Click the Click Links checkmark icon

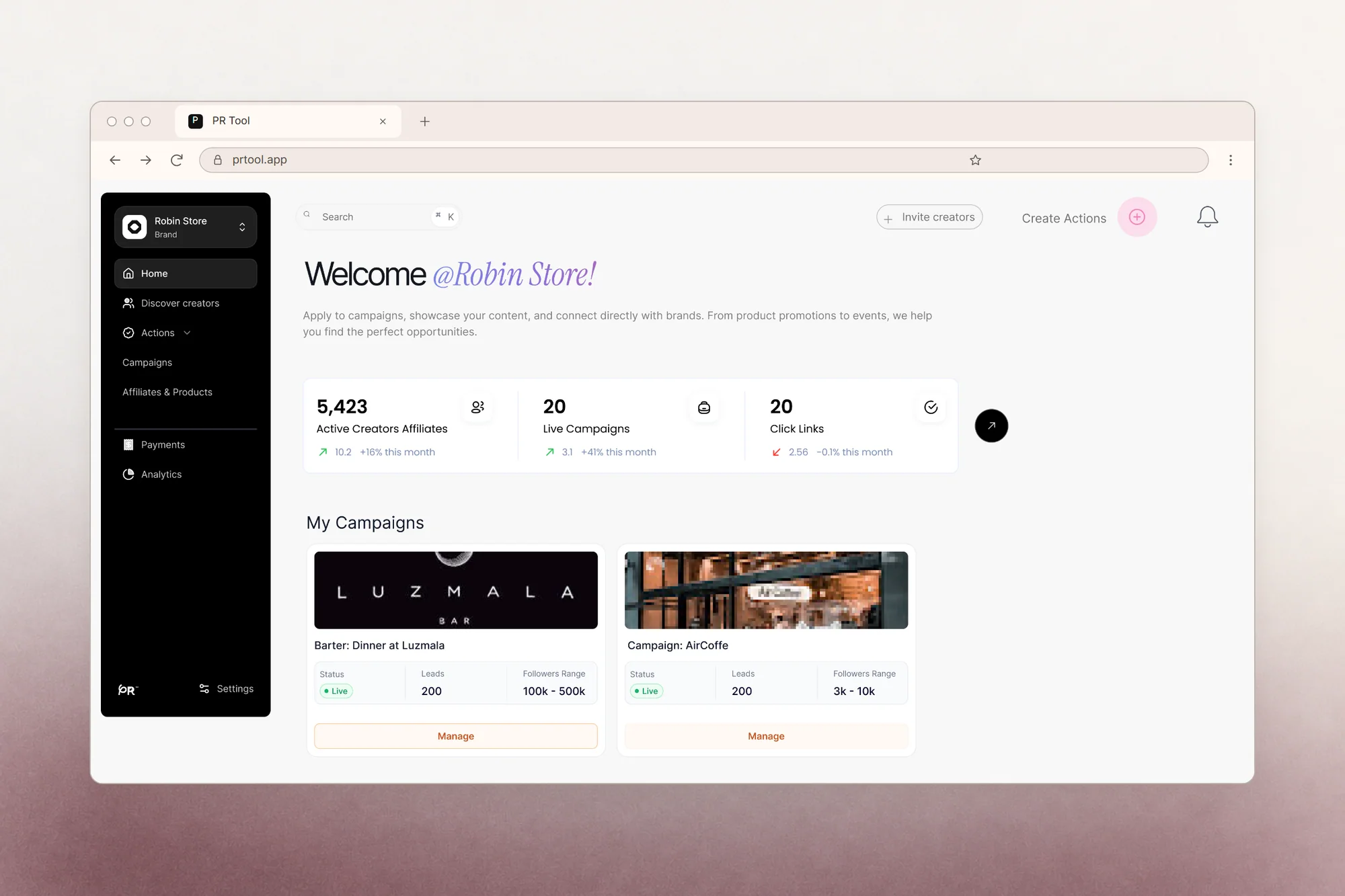931,407
